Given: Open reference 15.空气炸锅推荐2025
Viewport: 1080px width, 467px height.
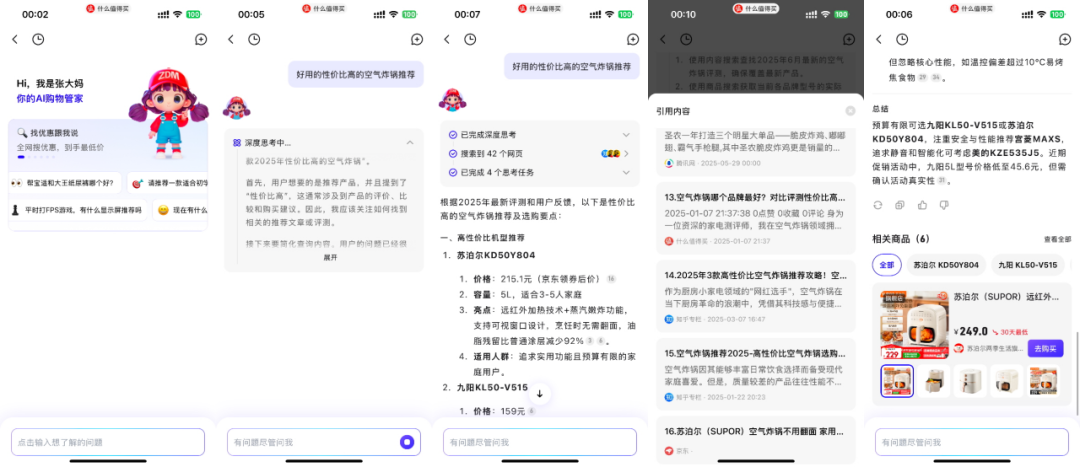Looking at the screenshot, I should pyautogui.click(x=756, y=373).
